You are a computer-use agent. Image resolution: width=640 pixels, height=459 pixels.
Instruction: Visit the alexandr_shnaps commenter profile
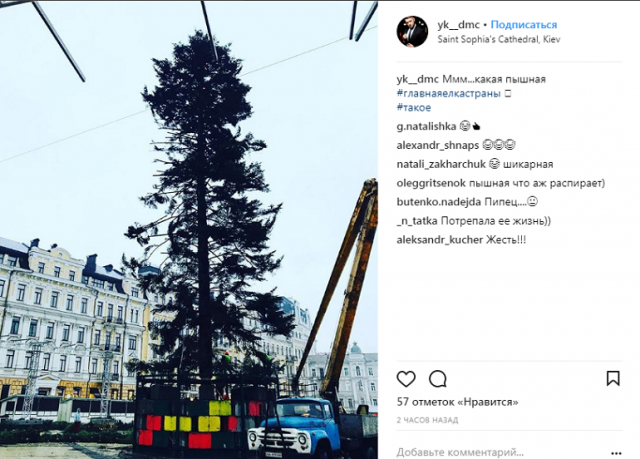pos(438,145)
